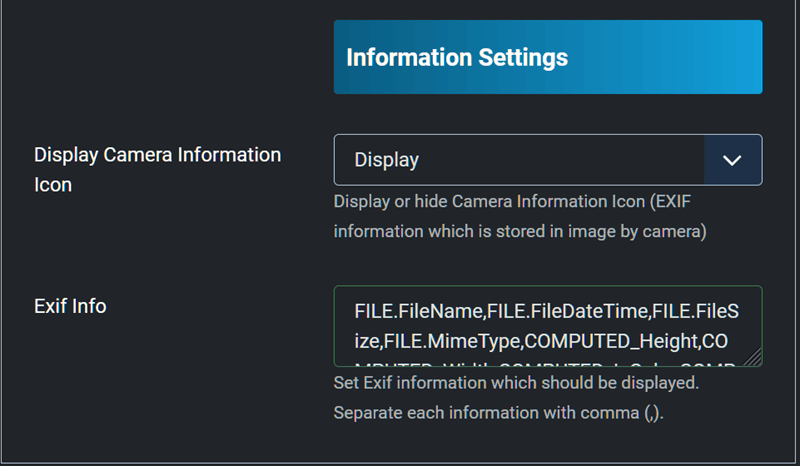Screen dimensions: 800x466
Task: Click the Display Camera Information Icon label
Action: (157, 155)
